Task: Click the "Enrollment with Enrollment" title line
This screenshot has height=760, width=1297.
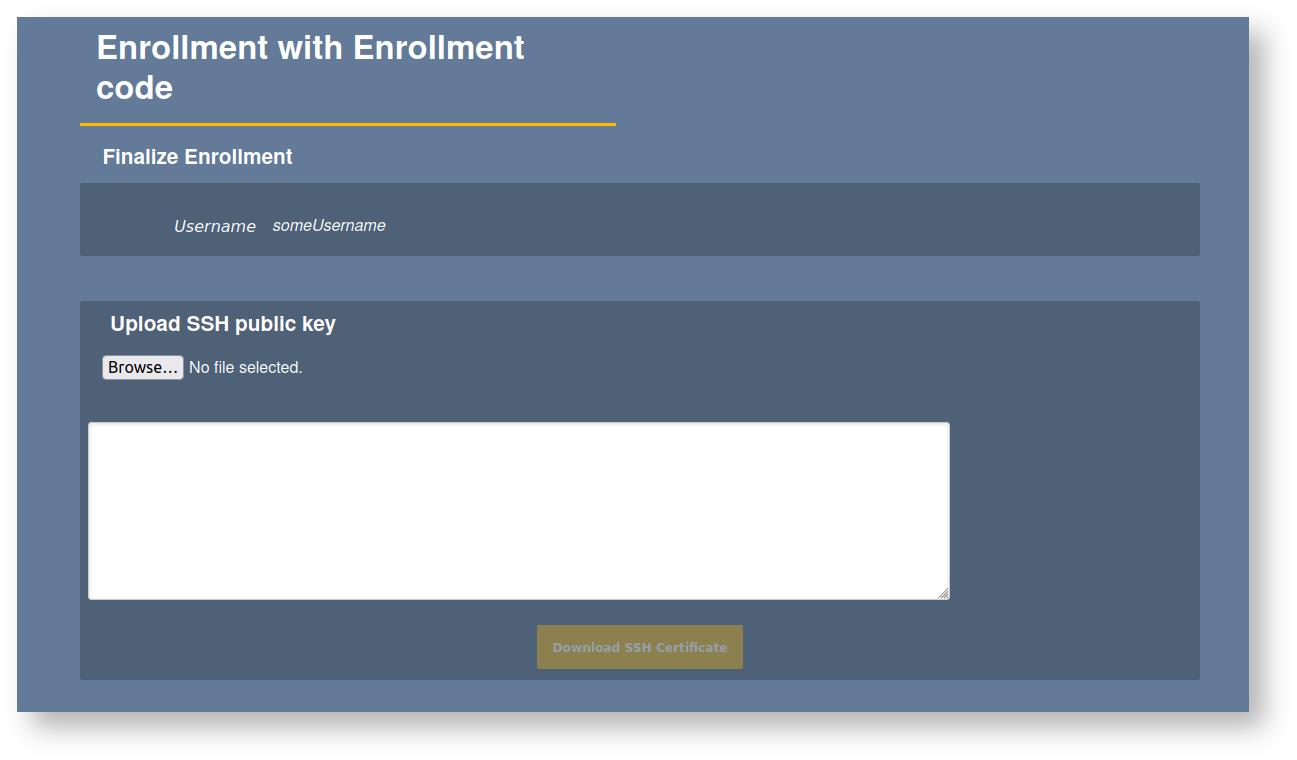Action: [310, 47]
